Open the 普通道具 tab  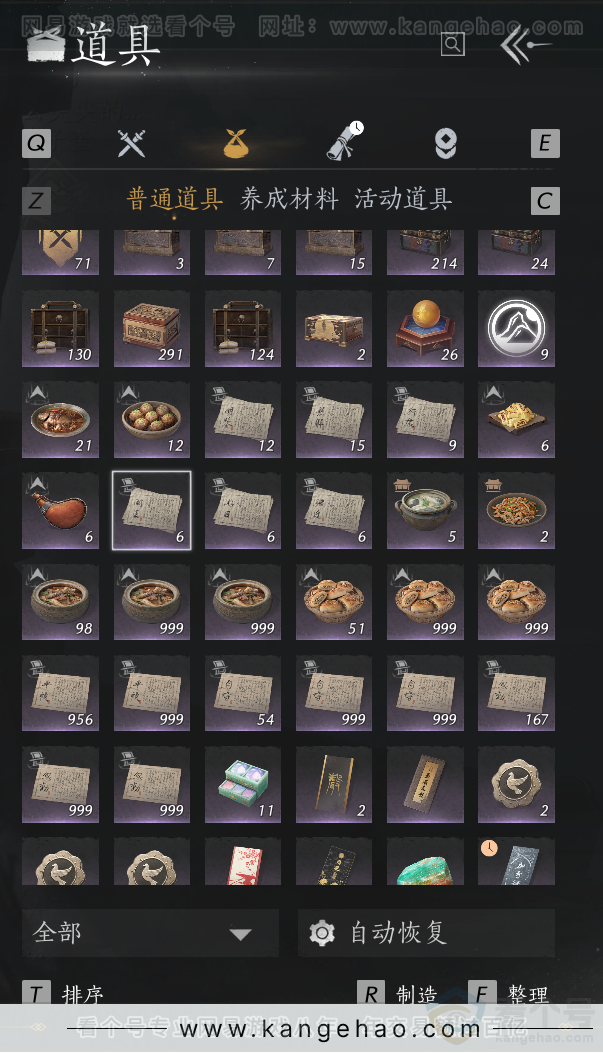(175, 199)
